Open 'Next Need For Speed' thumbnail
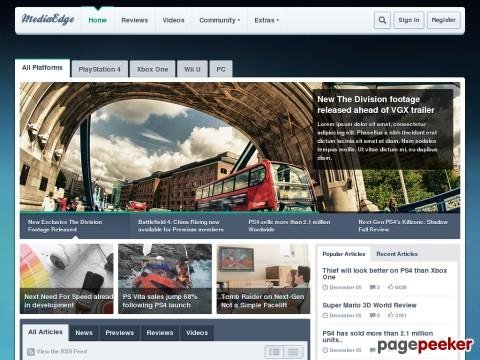The image size is (480, 360). [x=67, y=279]
